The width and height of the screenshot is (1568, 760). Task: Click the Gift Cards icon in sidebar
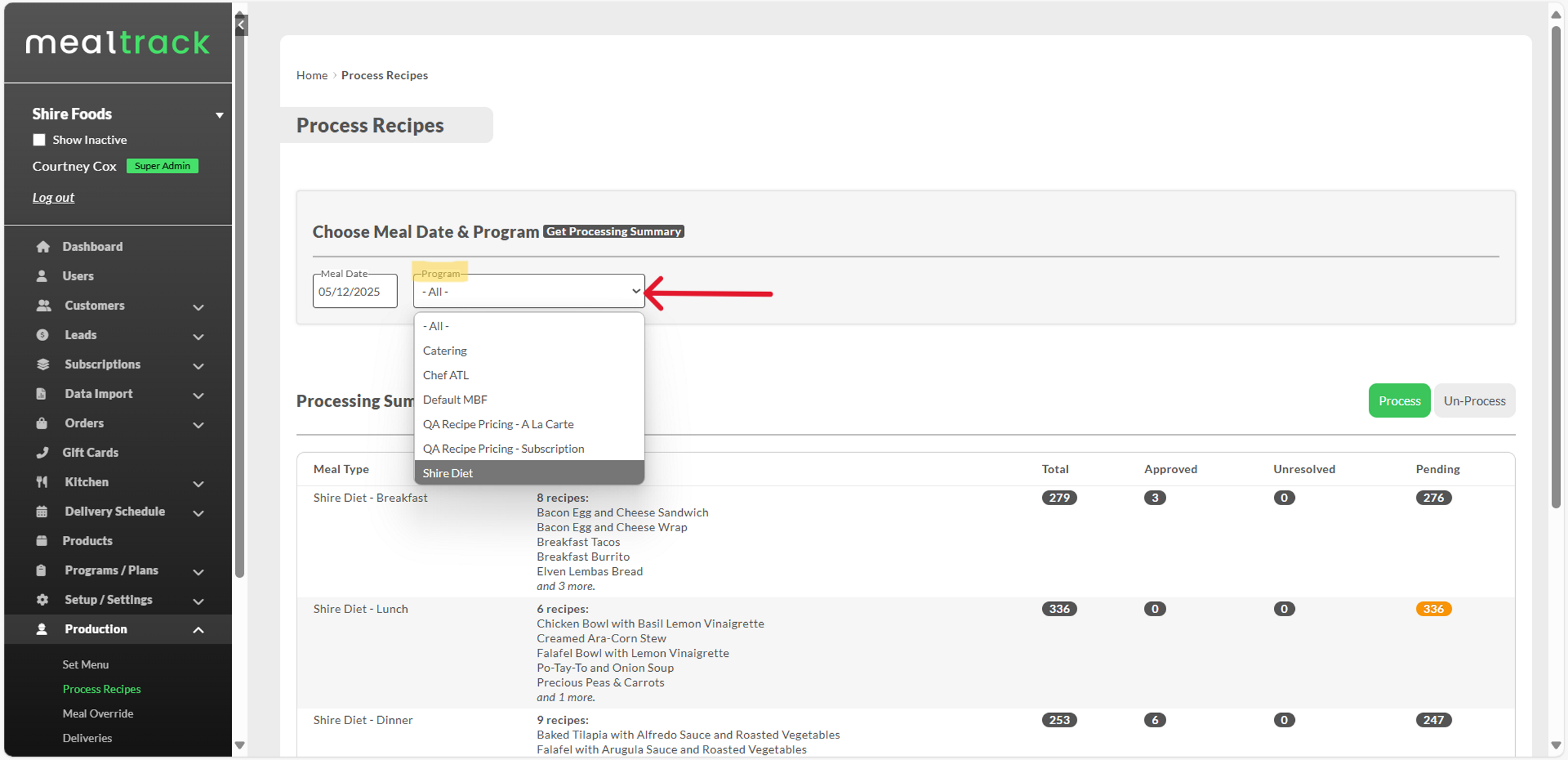tap(42, 452)
